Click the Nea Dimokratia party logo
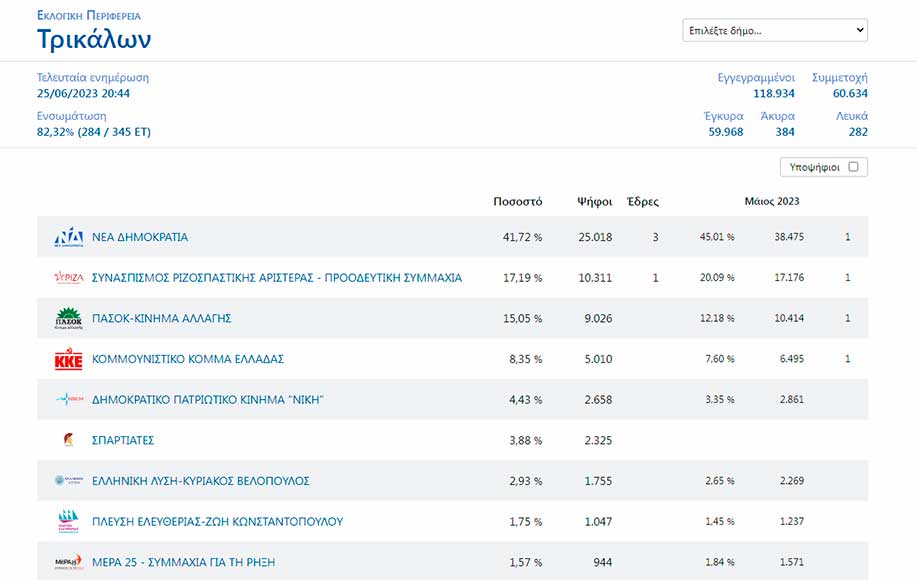Viewport: 917px width, 580px height. click(68, 237)
